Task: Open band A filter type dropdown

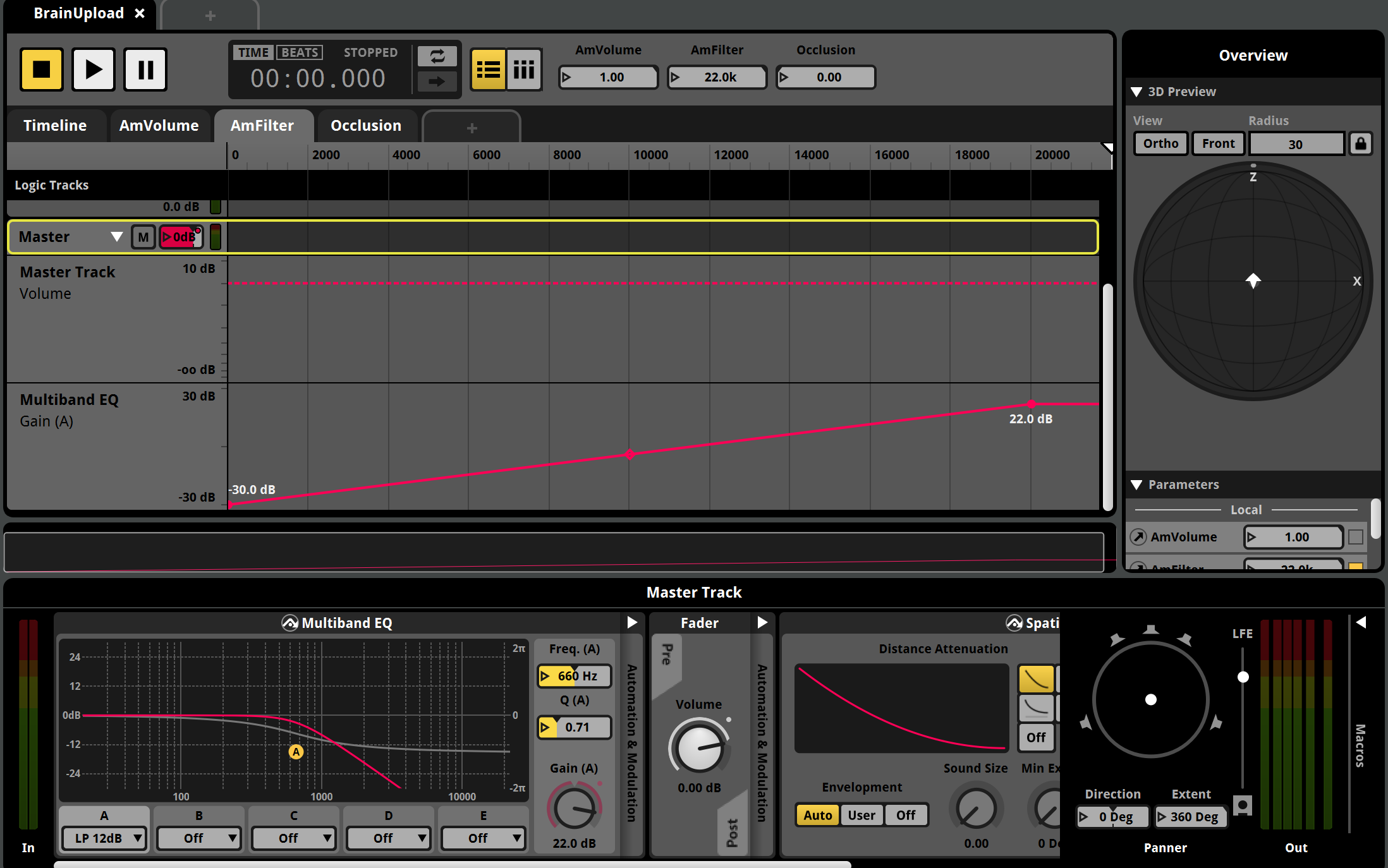Action: (x=104, y=838)
